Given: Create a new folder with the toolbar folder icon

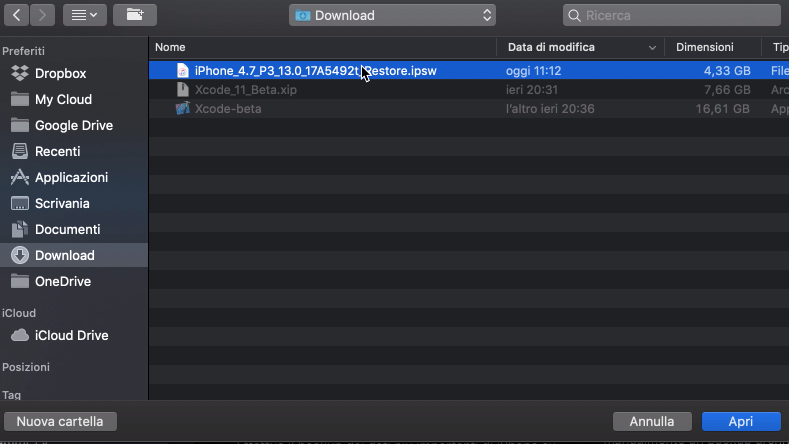Looking at the screenshot, I should pyautogui.click(x=135, y=15).
